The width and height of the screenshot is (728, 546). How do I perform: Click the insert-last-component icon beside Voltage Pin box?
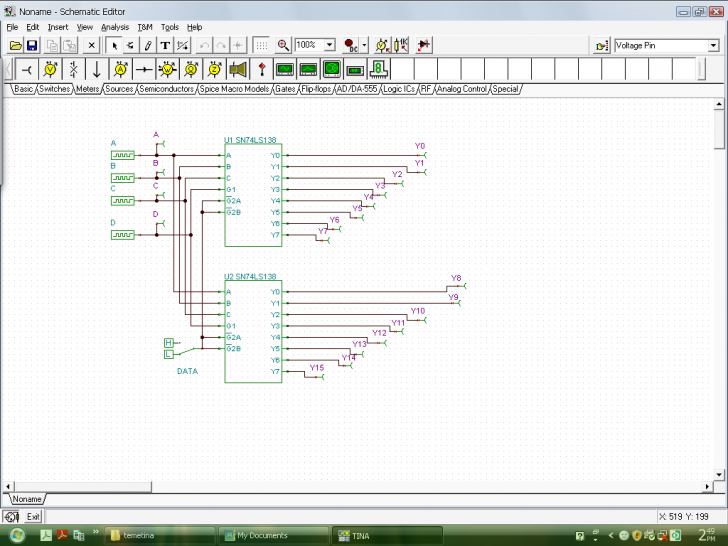coord(602,46)
